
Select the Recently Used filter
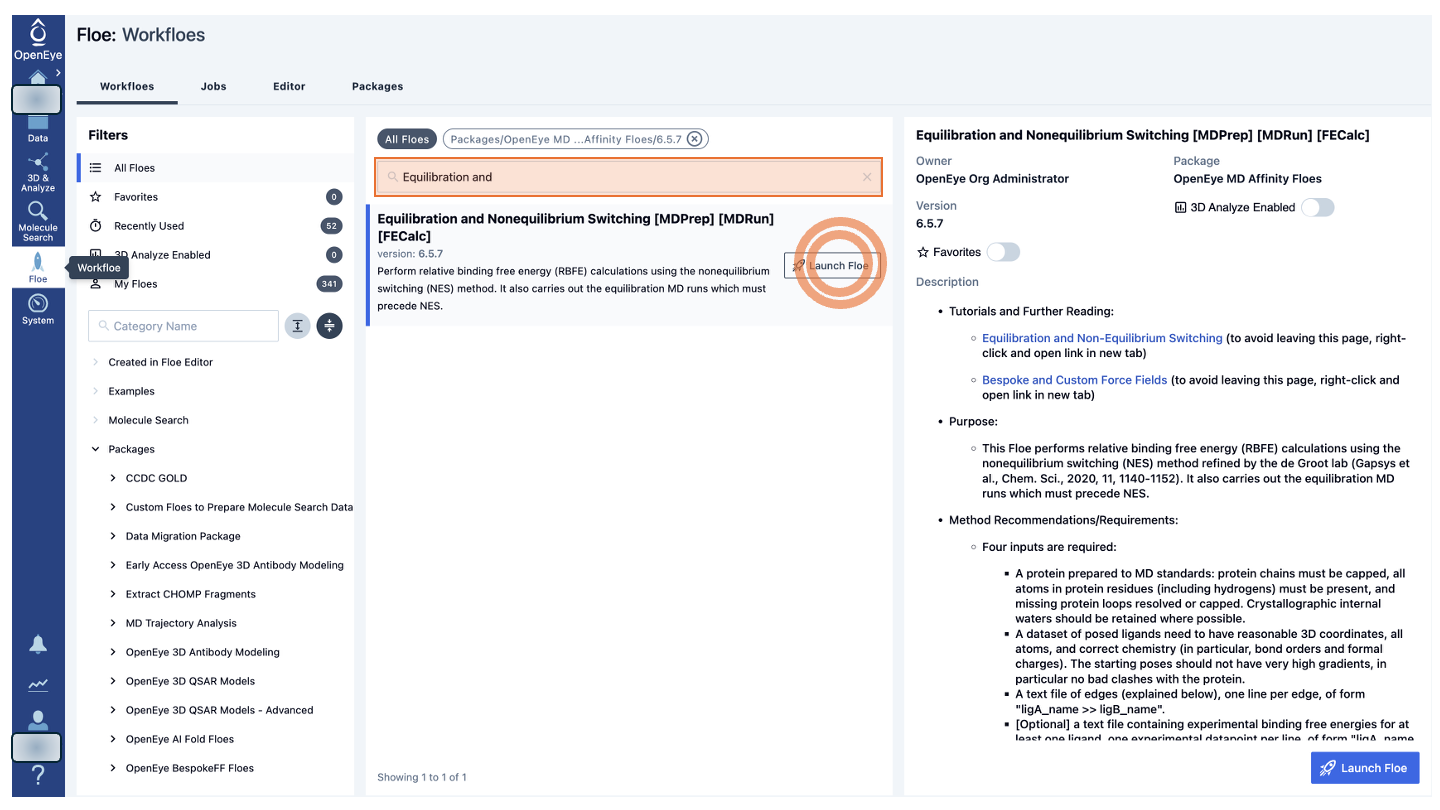point(149,226)
